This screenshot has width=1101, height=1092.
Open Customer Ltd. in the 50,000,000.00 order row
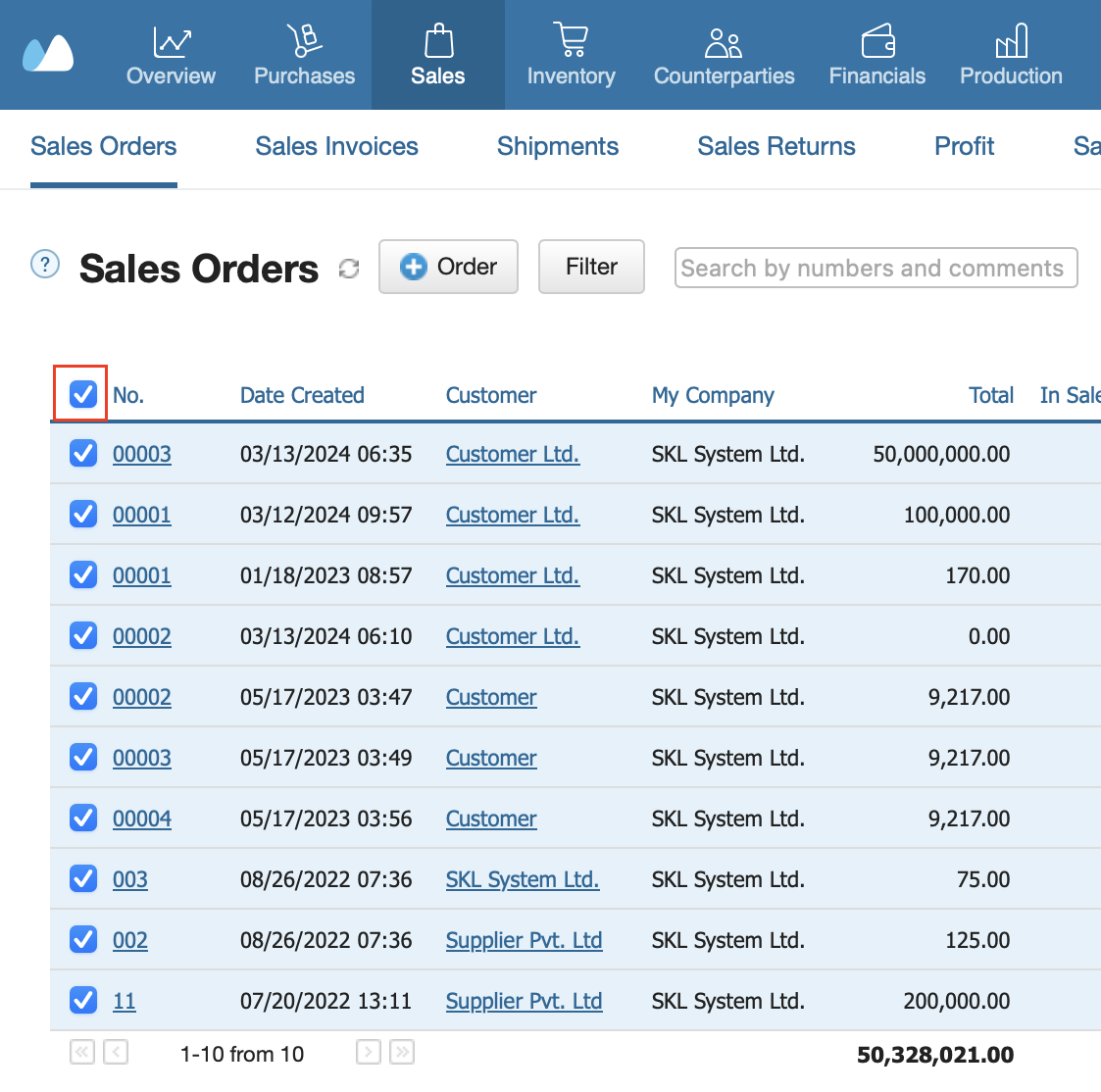click(x=513, y=455)
